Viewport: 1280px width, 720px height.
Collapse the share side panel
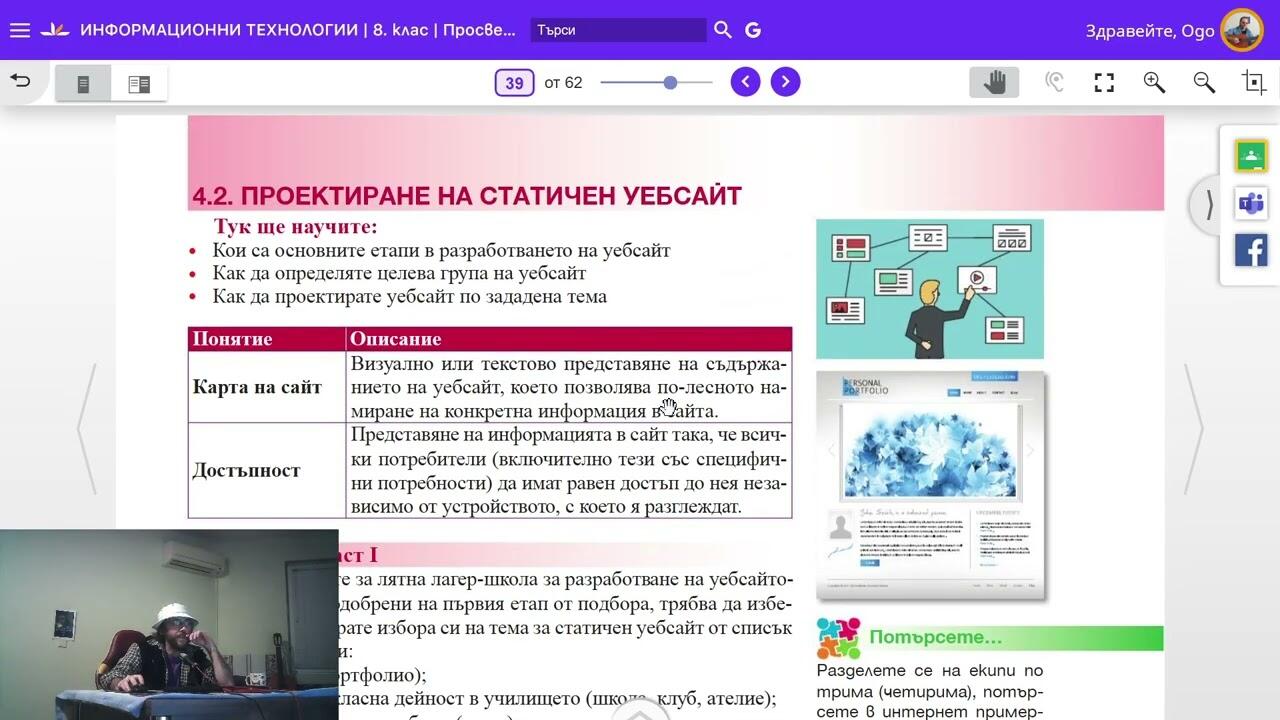coord(1208,205)
